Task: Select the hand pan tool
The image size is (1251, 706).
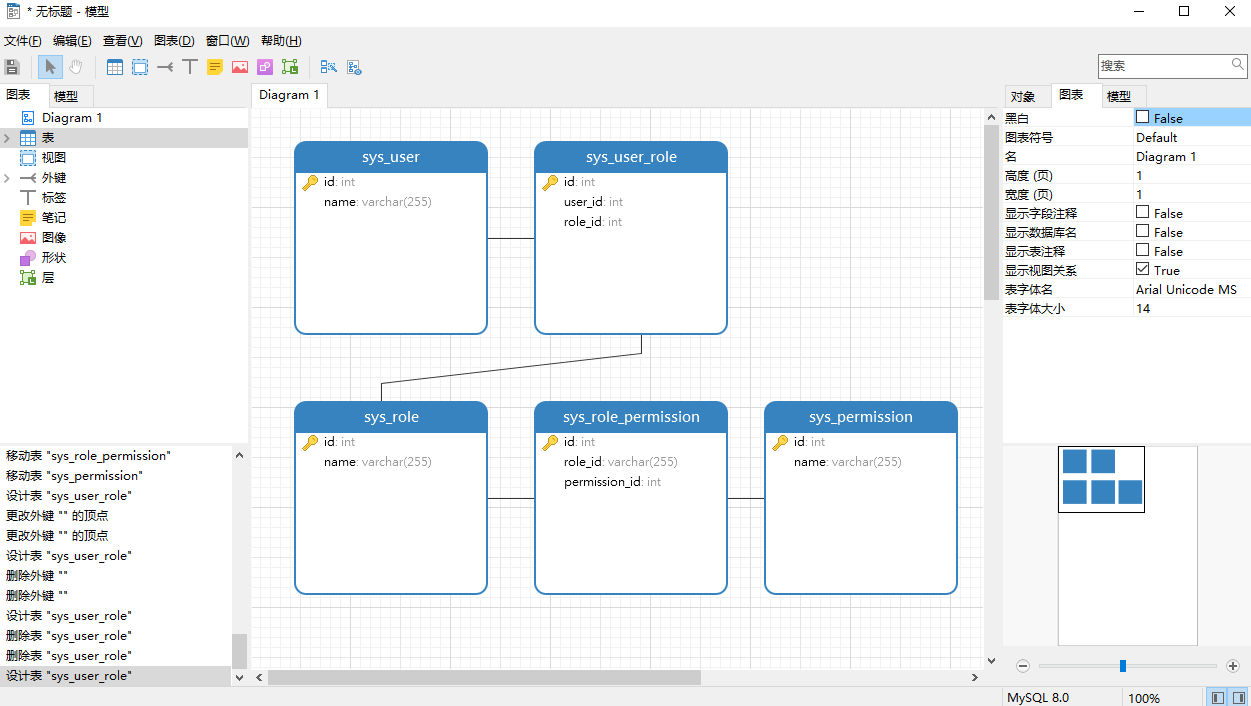Action: (x=75, y=67)
